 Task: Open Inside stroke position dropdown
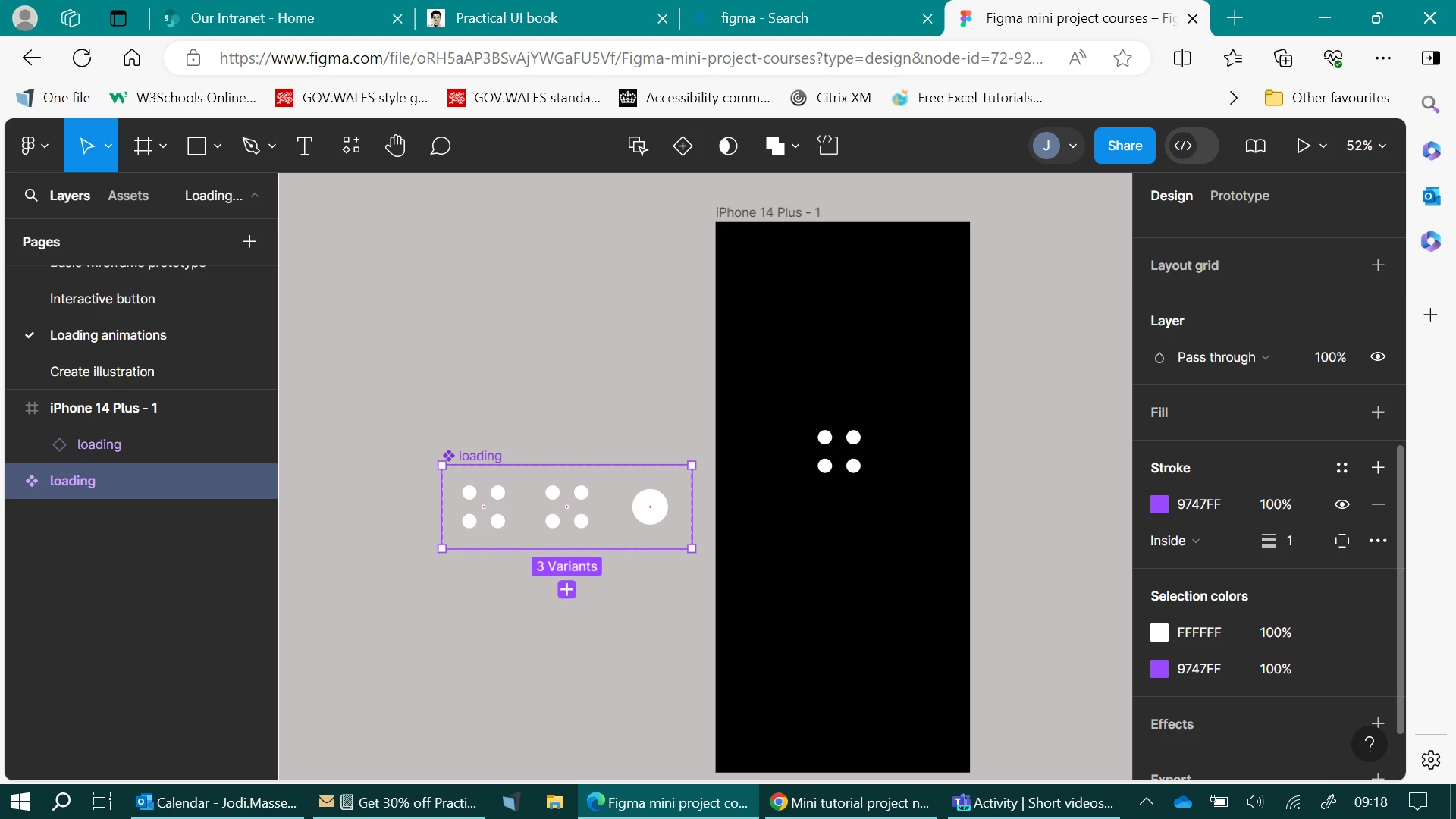tap(1175, 541)
